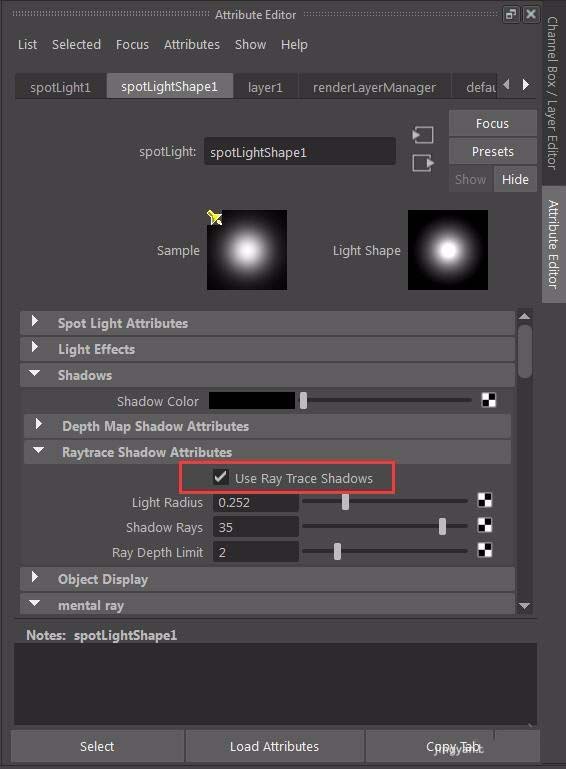Image resolution: width=566 pixels, height=769 pixels.
Task: Click the black Shadow Color swatch
Action: [252, 400]
